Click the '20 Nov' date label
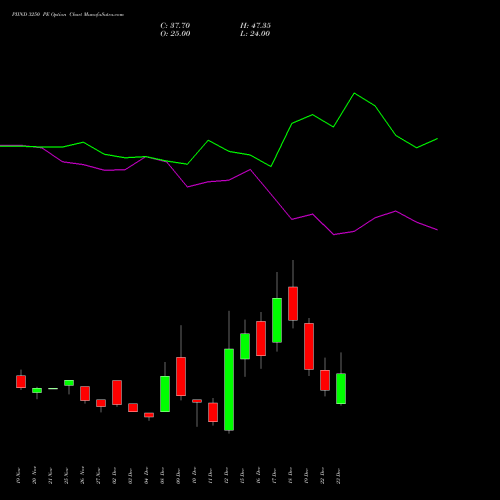 tap(34, 475)
